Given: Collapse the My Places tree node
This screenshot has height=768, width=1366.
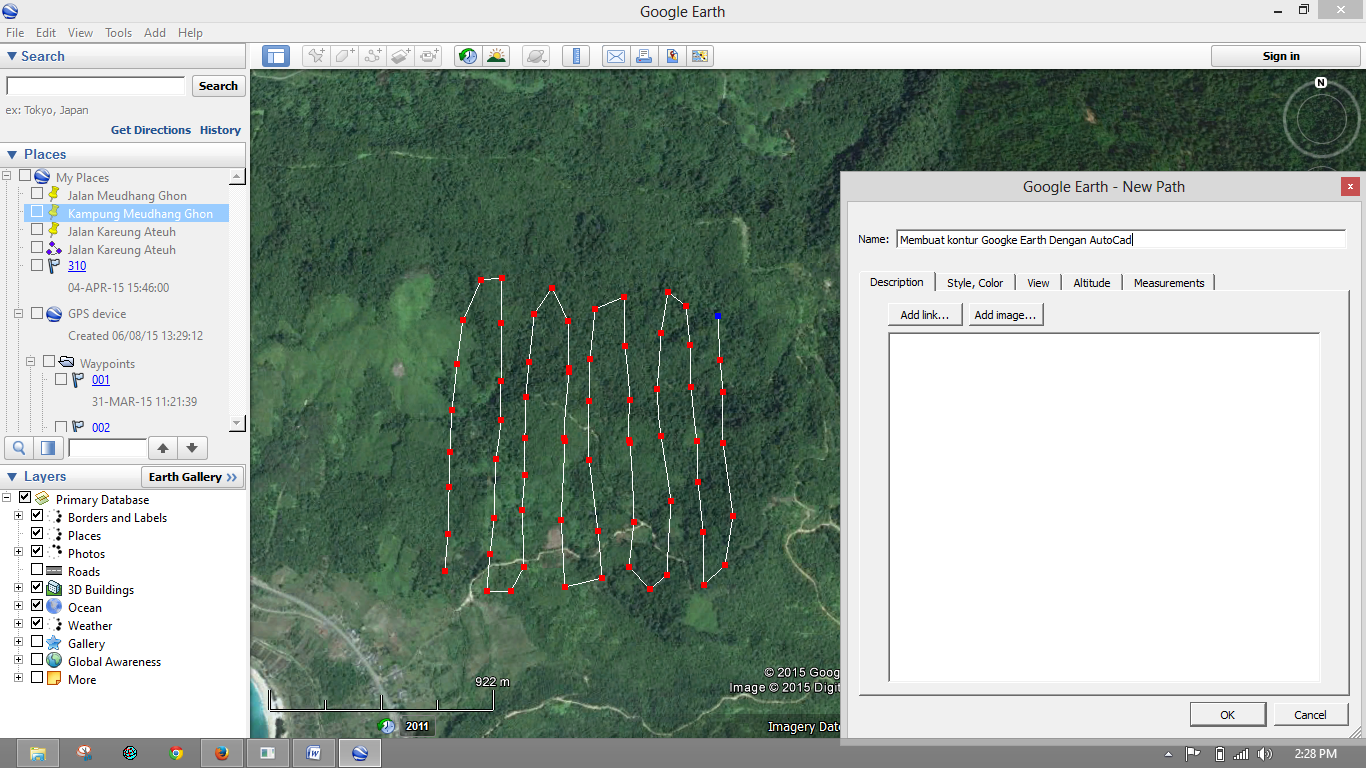Looking at the screenshot, I should pos(7,176).
